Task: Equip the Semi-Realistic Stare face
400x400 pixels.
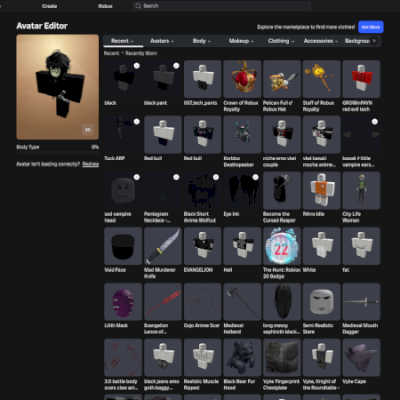Action: pos(322,302)
